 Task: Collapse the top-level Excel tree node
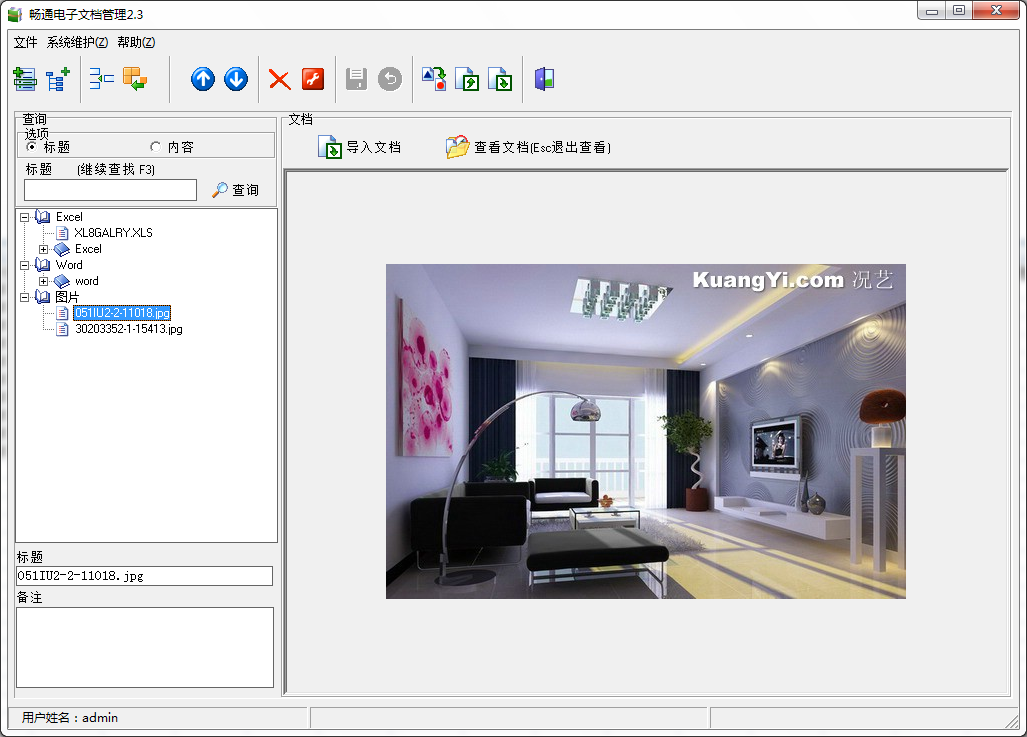tap(24, 217)
